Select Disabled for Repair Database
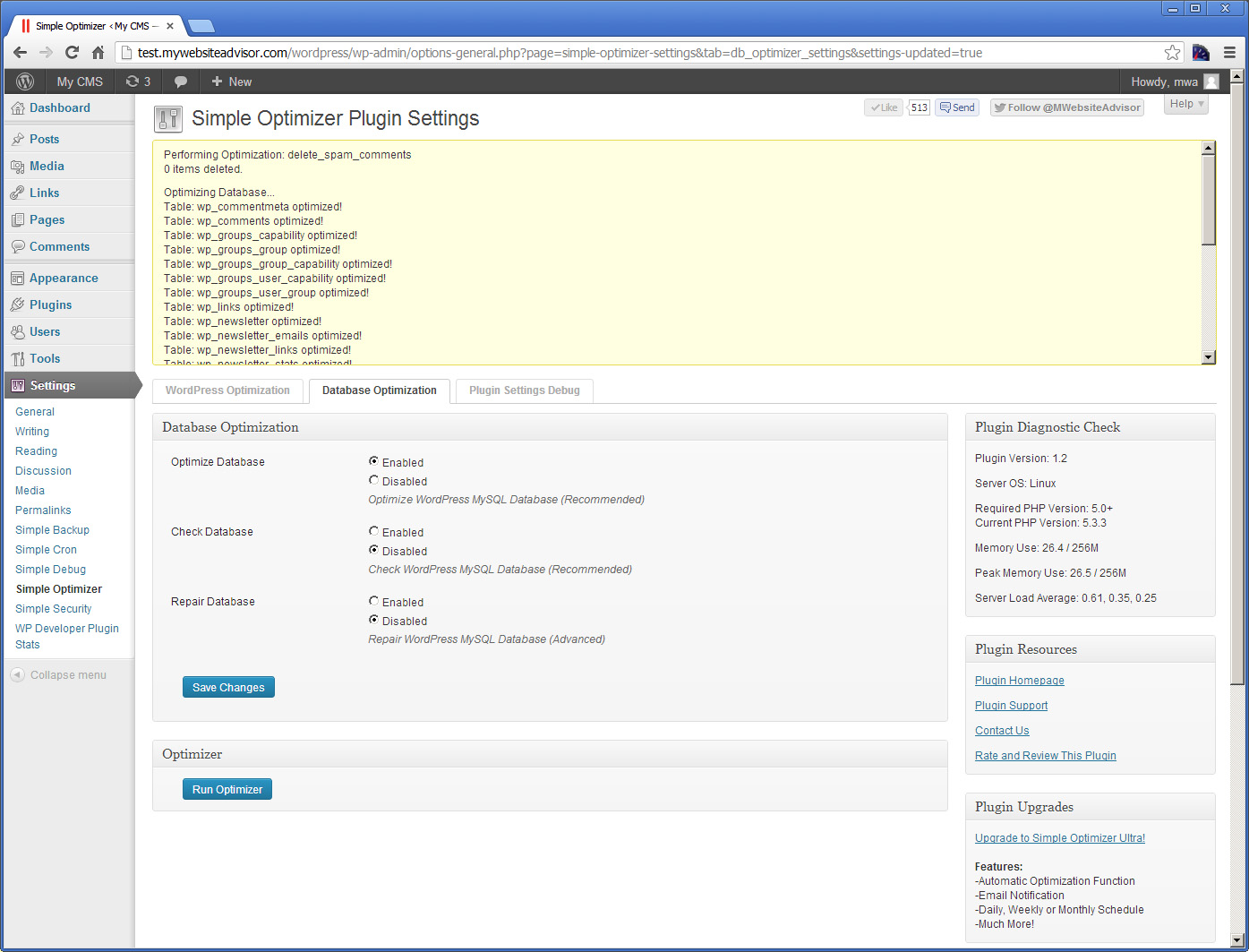The image size is (1249, 952). click(x=374, y=620)
